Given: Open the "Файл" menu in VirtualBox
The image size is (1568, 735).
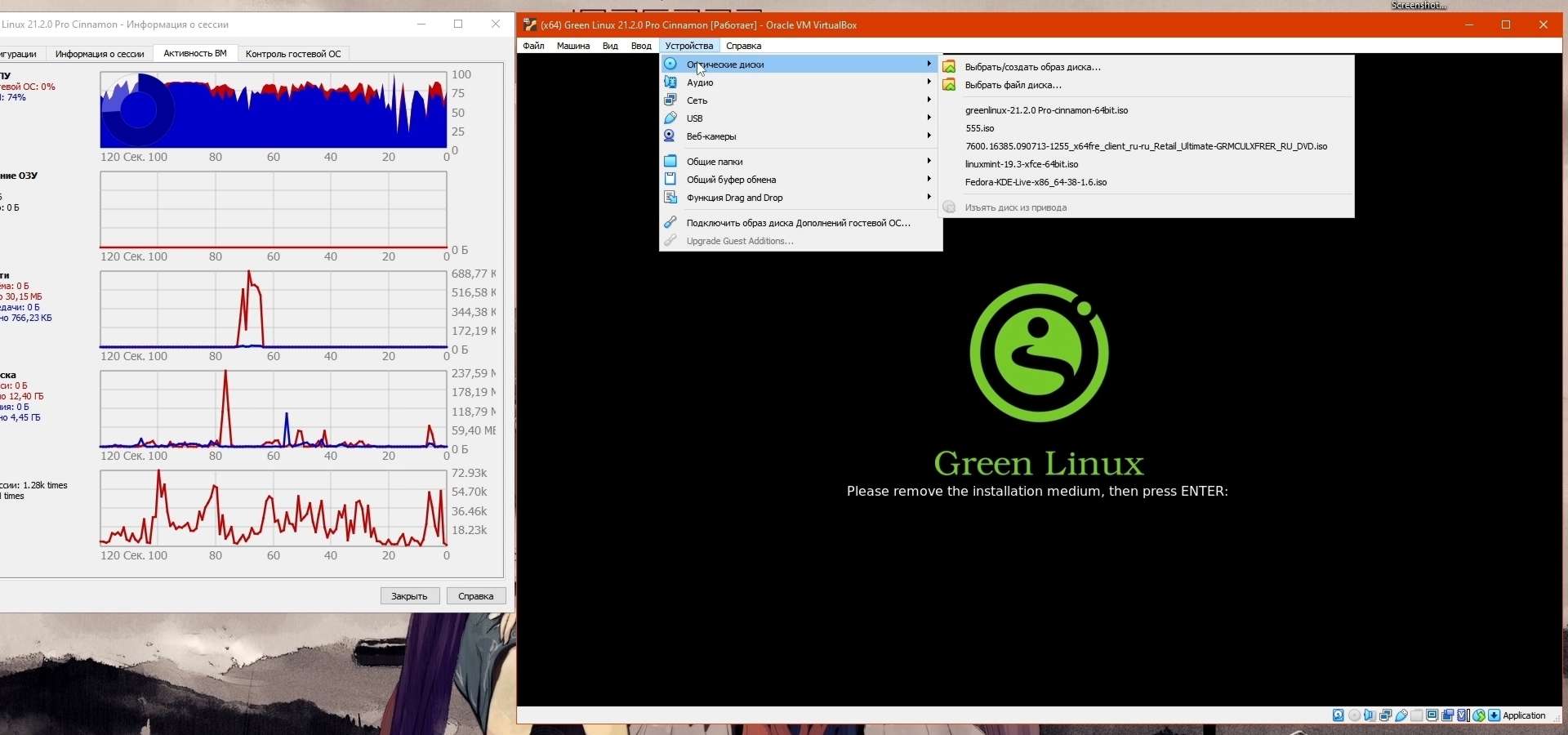Looking at the screenshot, I should (534, 46).
